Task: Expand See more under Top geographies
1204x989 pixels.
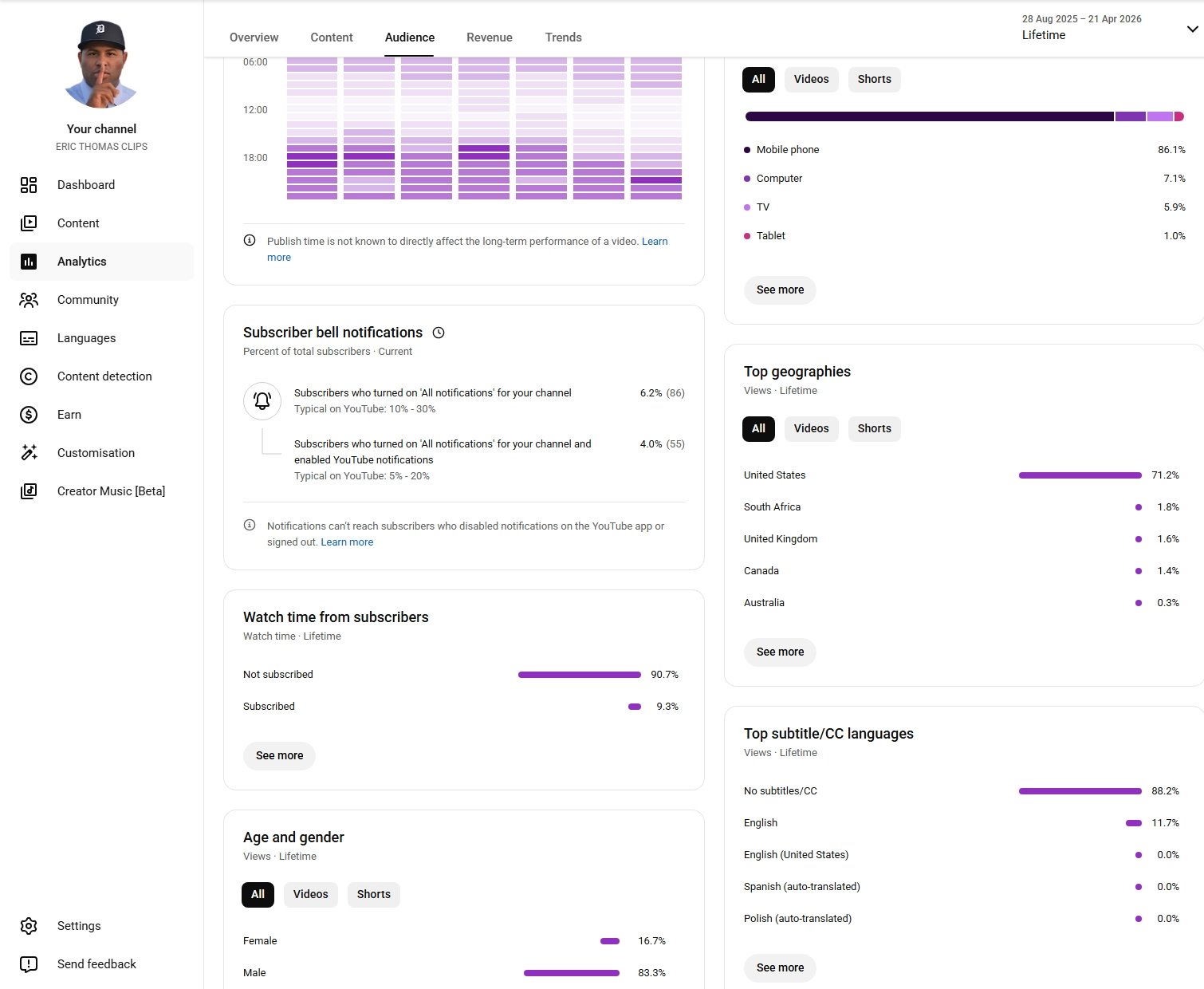Action: click(780, 652)
